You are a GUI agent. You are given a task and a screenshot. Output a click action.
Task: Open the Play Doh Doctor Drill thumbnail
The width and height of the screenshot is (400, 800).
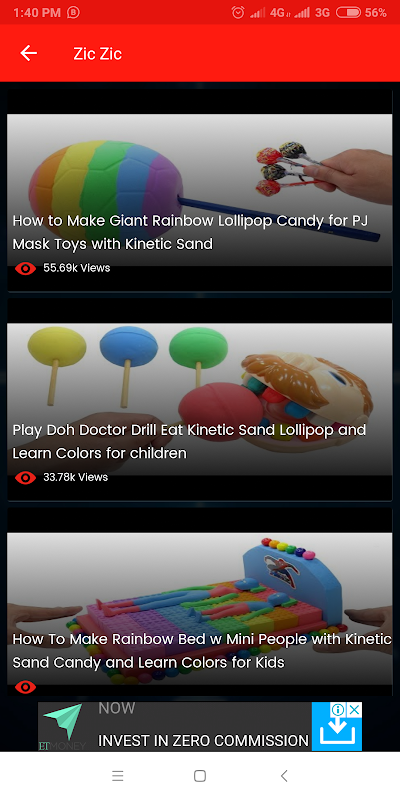click(199, 399)
